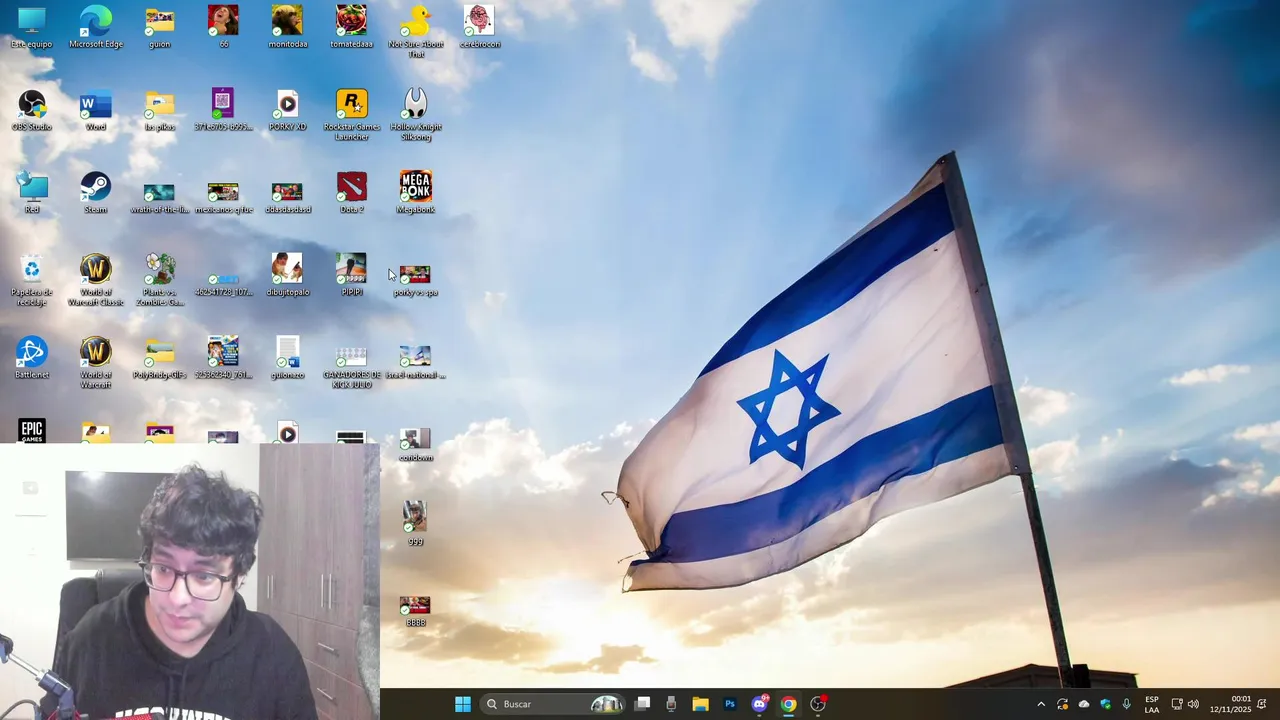1280x720 pixels.
Task: Select the image file named 66
Action: (223, 27)
